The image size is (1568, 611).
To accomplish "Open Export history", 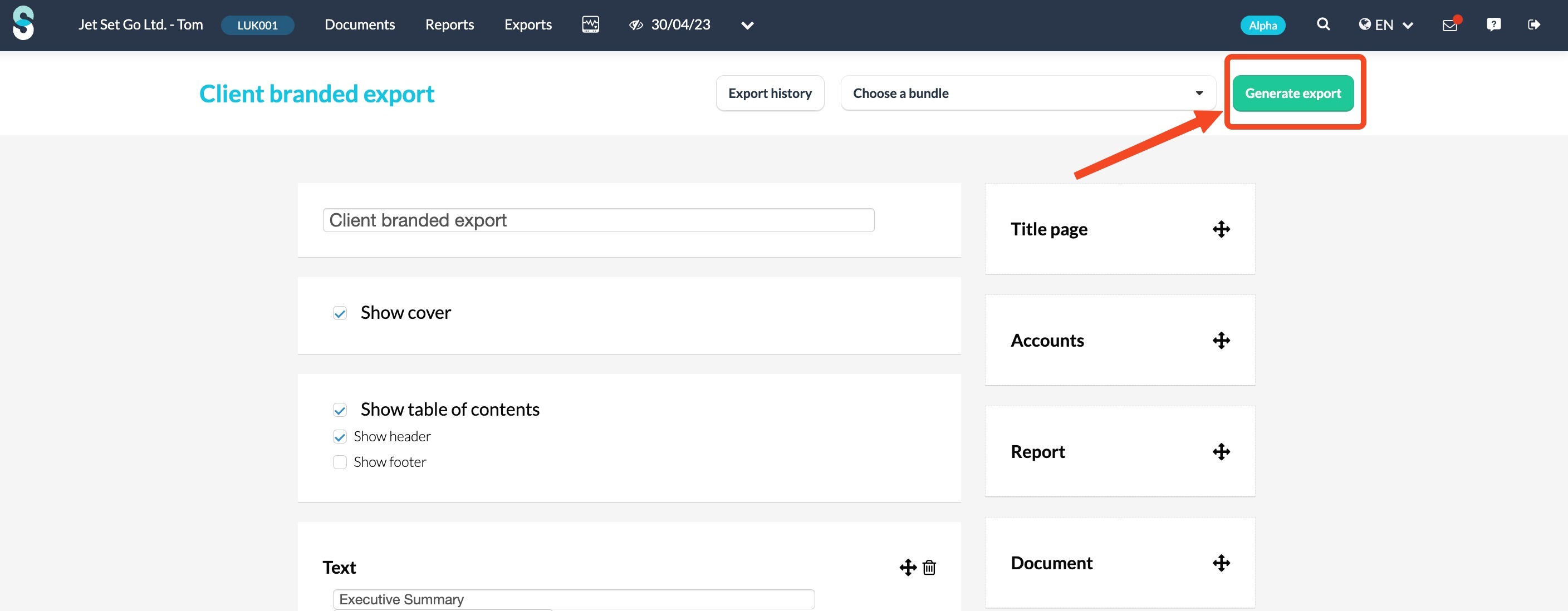I will pos(770,93).
